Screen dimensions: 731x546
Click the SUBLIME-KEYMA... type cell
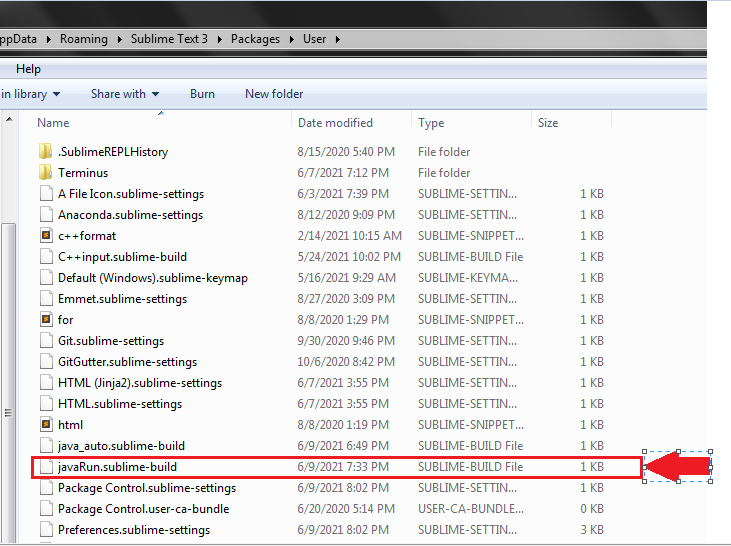tap(468, 278)
